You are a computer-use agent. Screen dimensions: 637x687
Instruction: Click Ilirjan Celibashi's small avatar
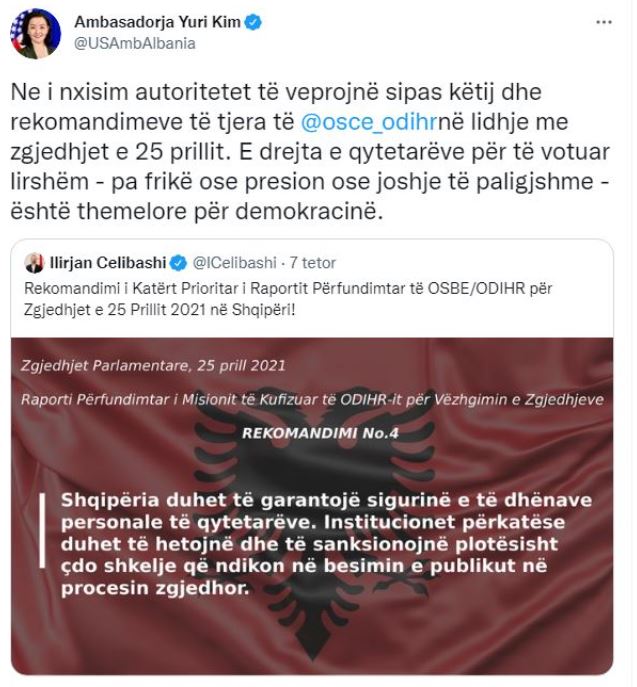pos(34,263)
